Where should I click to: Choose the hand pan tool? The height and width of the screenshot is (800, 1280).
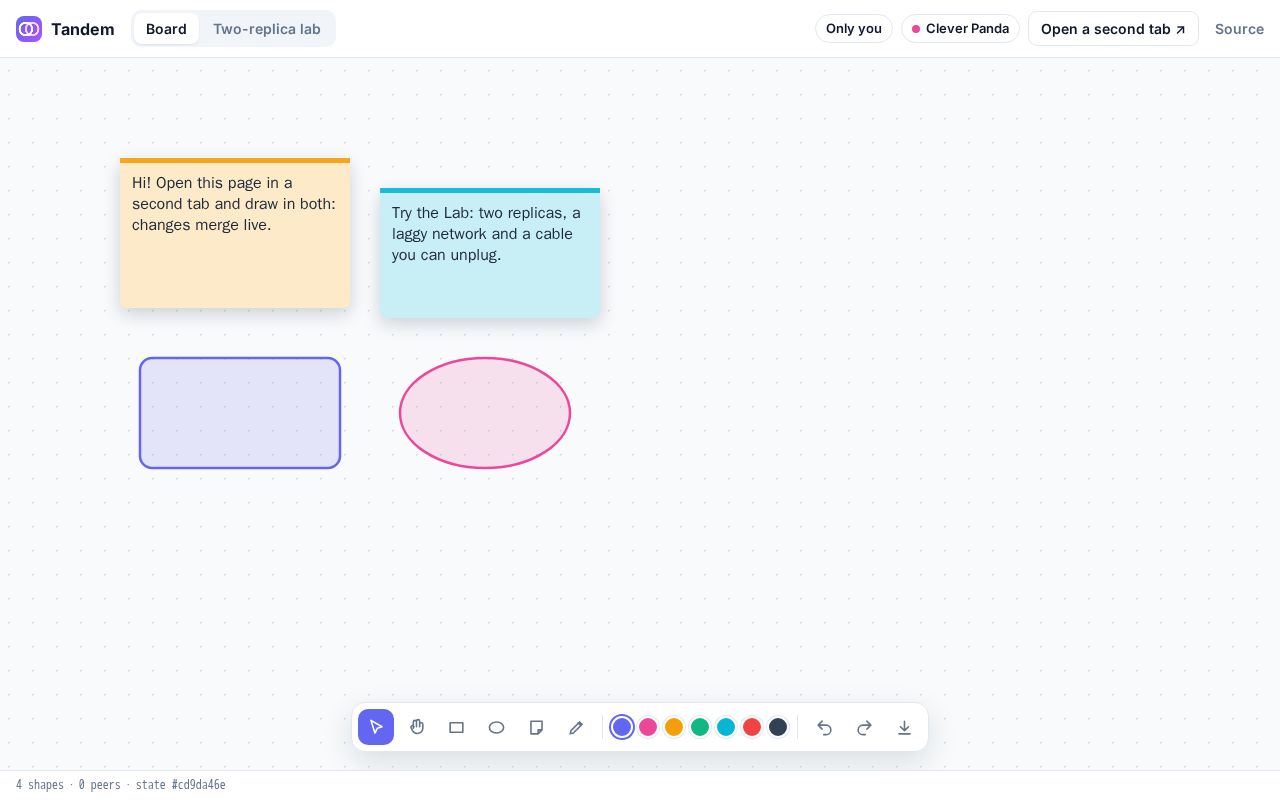click(416, 727)
